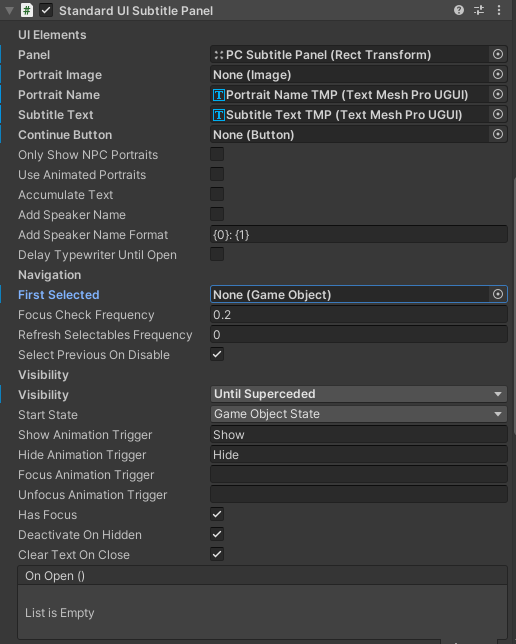Open object picker for Portrait Name field
This screenshot has width=516, height=644.
(498, 94)
